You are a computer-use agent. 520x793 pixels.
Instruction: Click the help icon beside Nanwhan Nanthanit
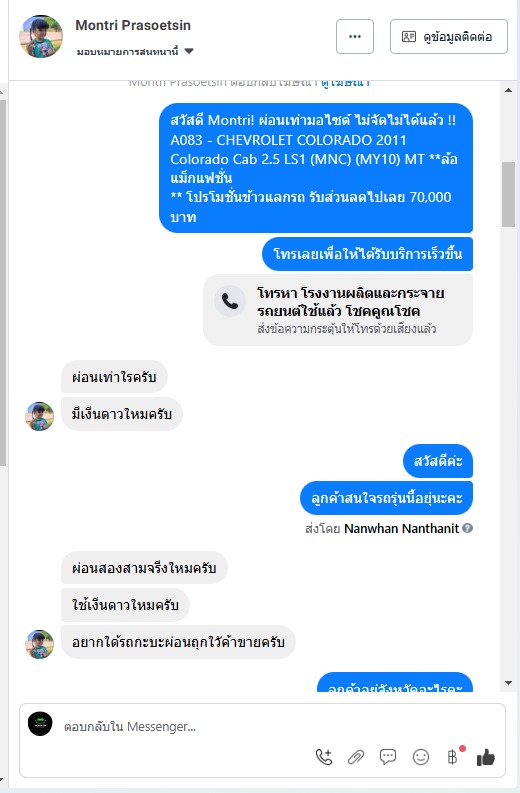click(468, 528)
